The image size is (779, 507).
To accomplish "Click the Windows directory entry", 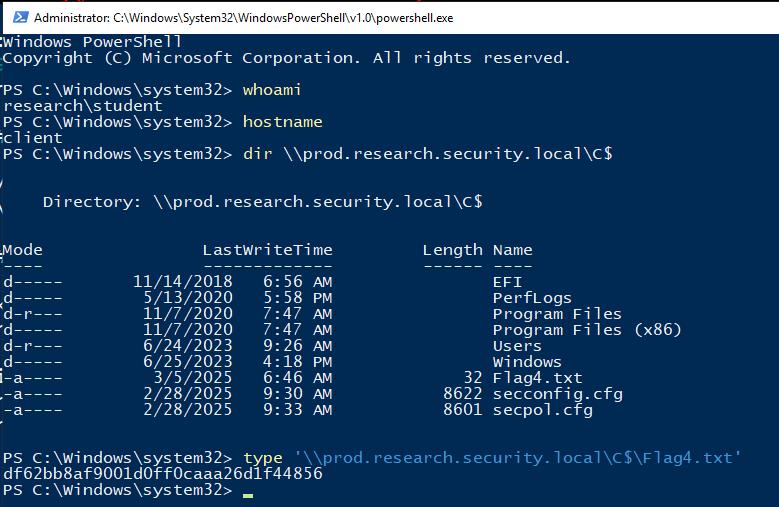I will pos(527,362).
